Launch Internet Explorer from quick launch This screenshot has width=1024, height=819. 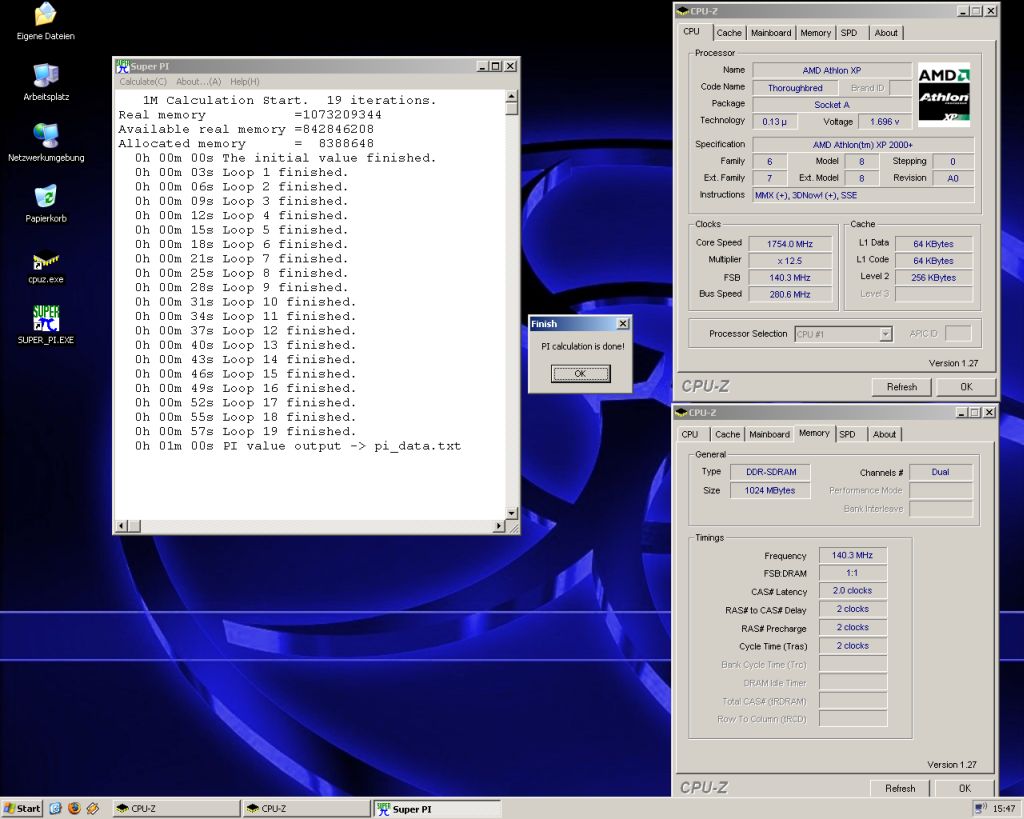click(56, 809)
